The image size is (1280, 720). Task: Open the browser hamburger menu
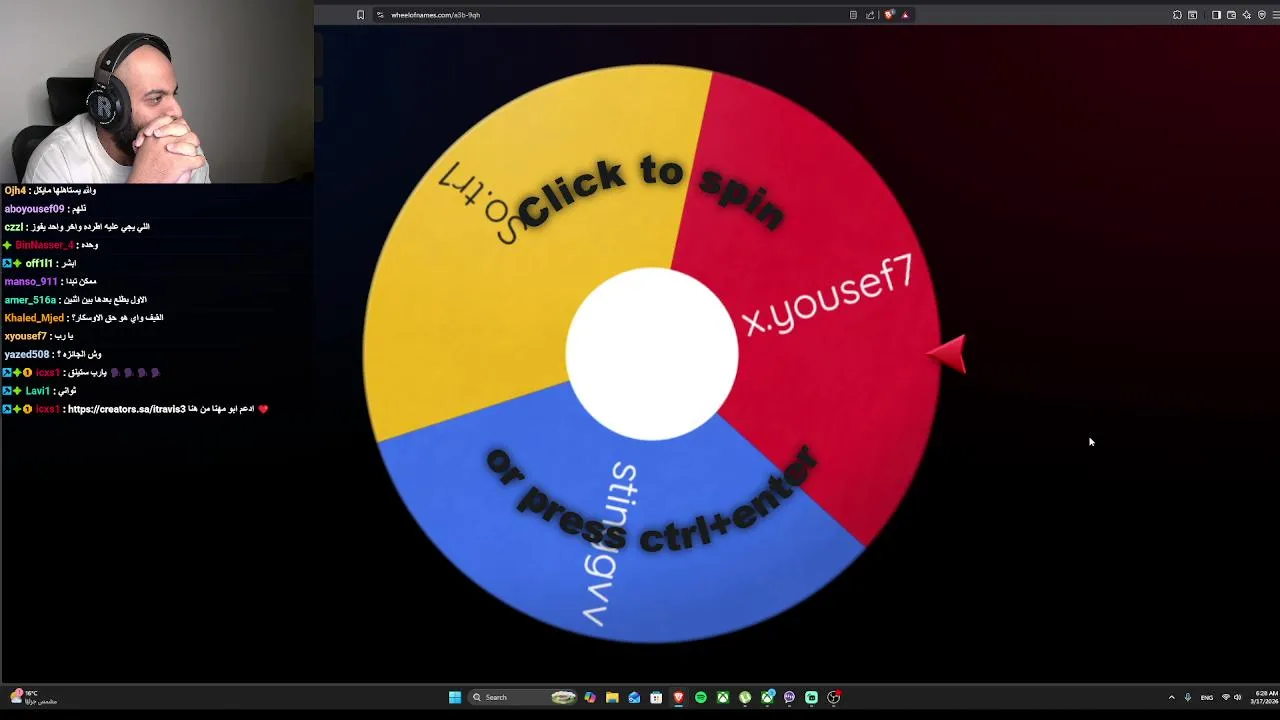pos(1275,15)
